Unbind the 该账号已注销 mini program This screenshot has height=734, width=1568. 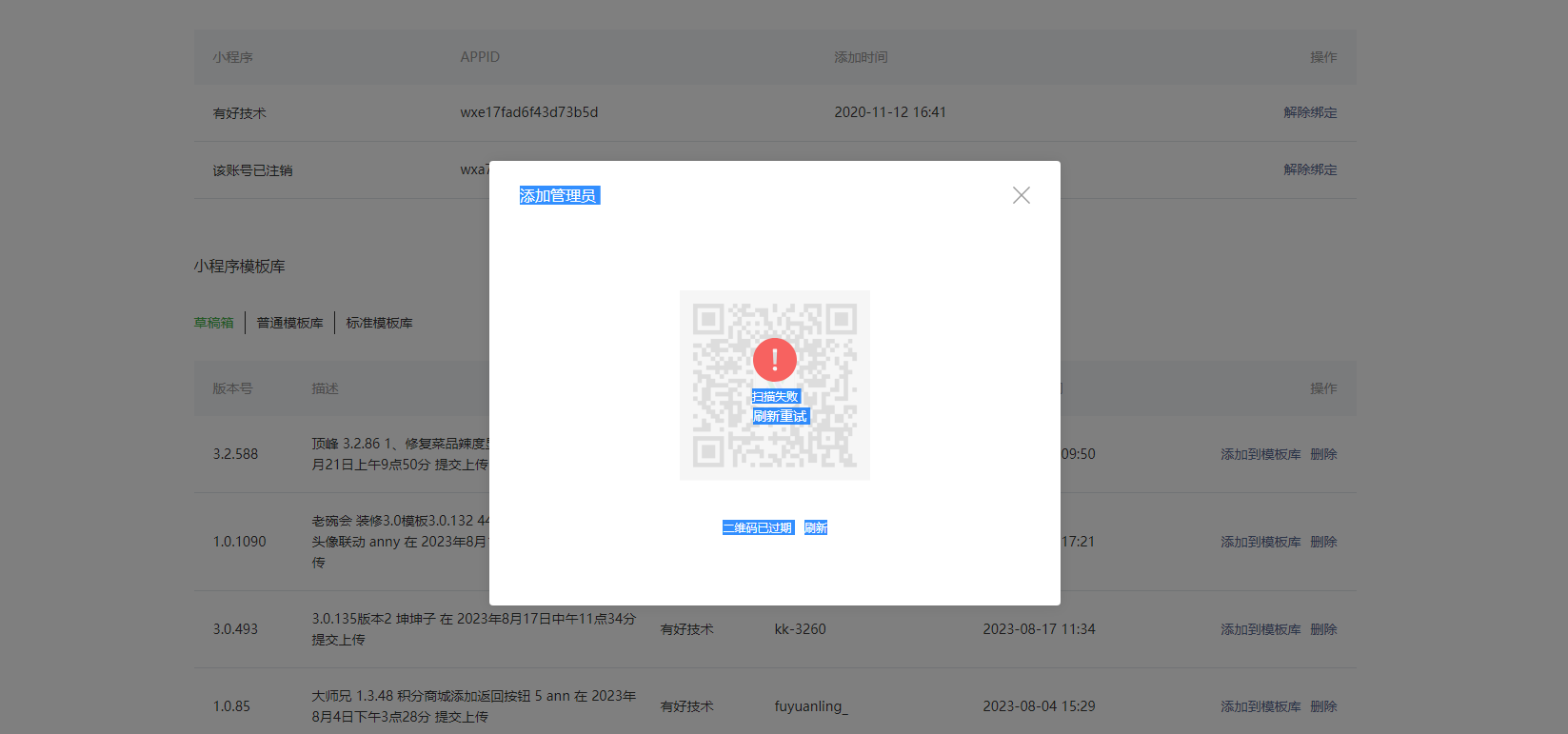(x=1310, y=169)
